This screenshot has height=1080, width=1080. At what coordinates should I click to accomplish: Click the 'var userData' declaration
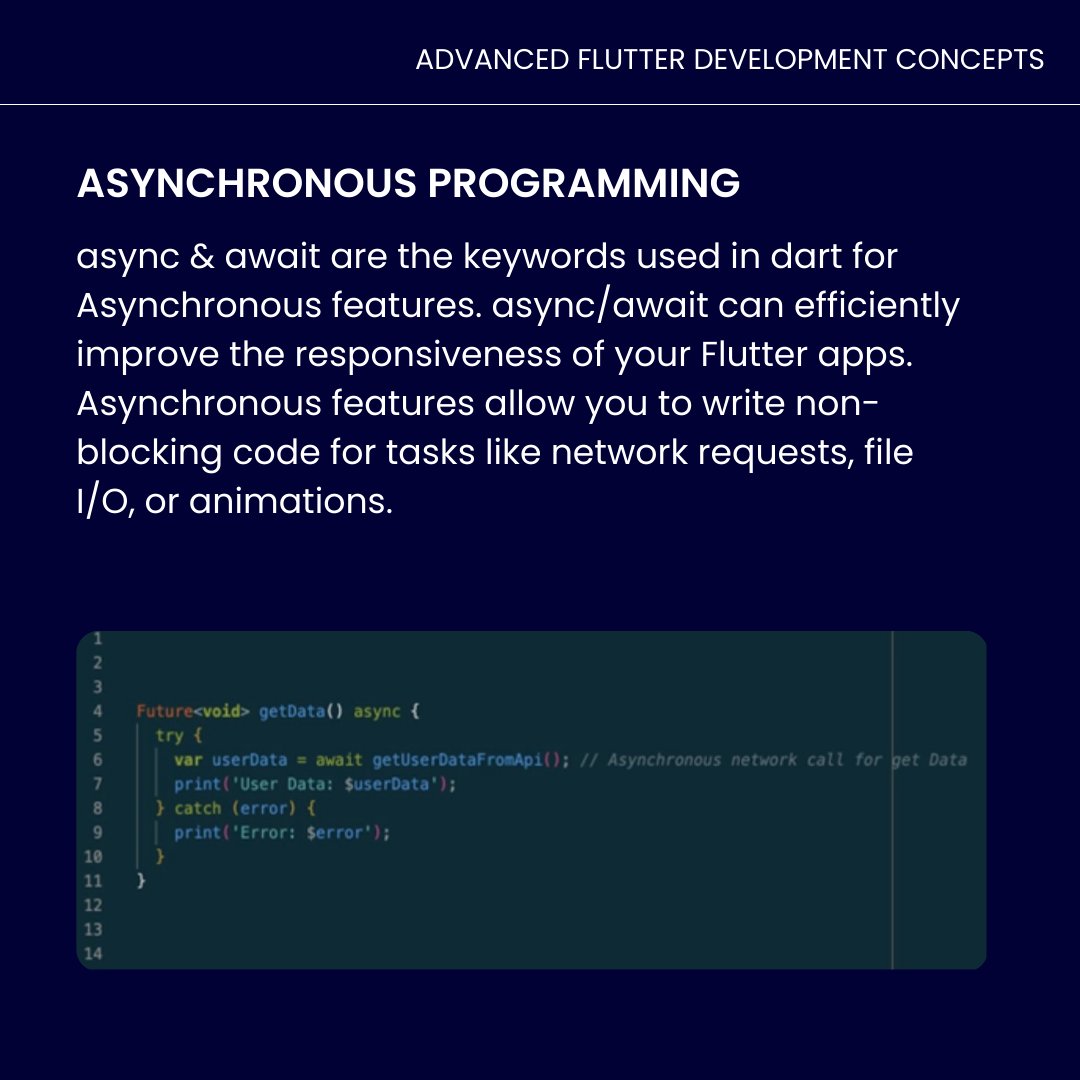230,760
